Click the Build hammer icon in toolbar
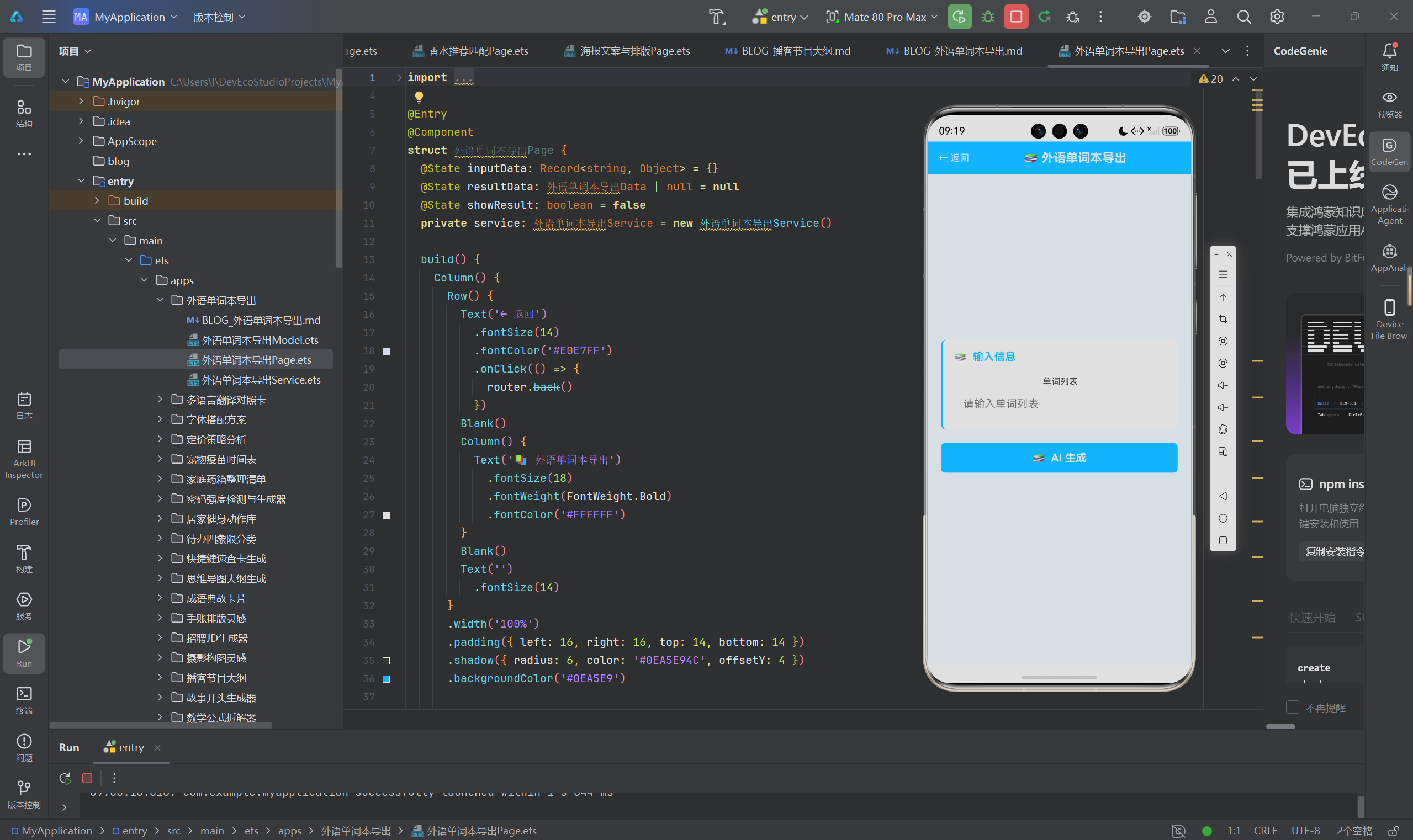Image resolution: width=1413 pixels, height=840 pixels. point(717,17)
